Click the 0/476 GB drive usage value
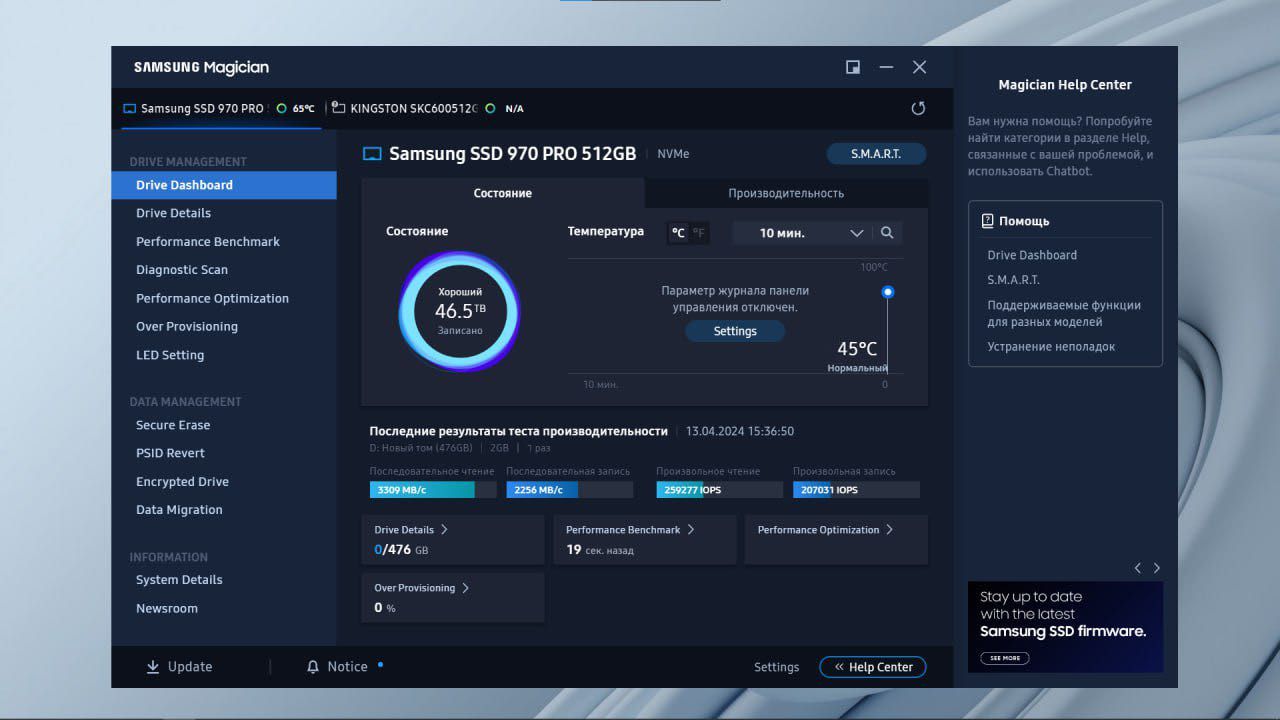The width and height of the screenshot is (1280, 720). [401, 550]
